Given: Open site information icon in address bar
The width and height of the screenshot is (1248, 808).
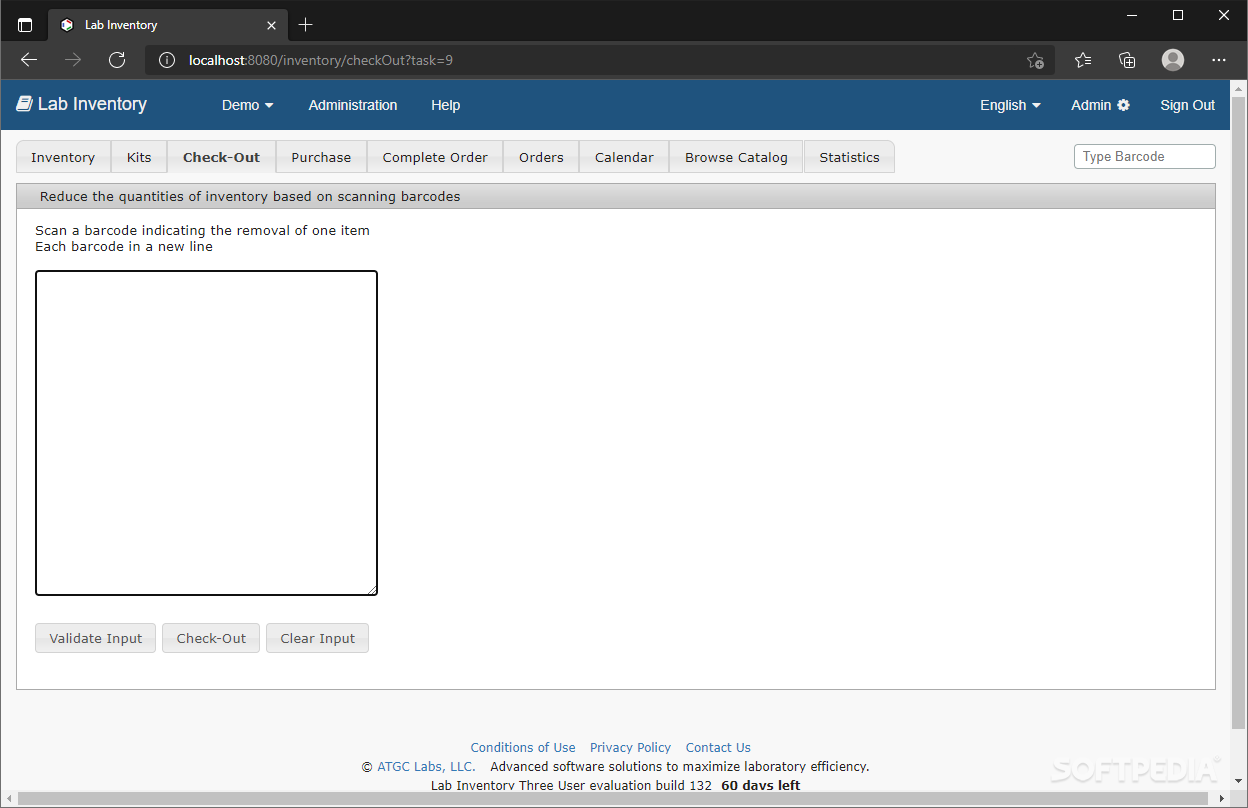Looking at the screenshot, I should 167,60.
